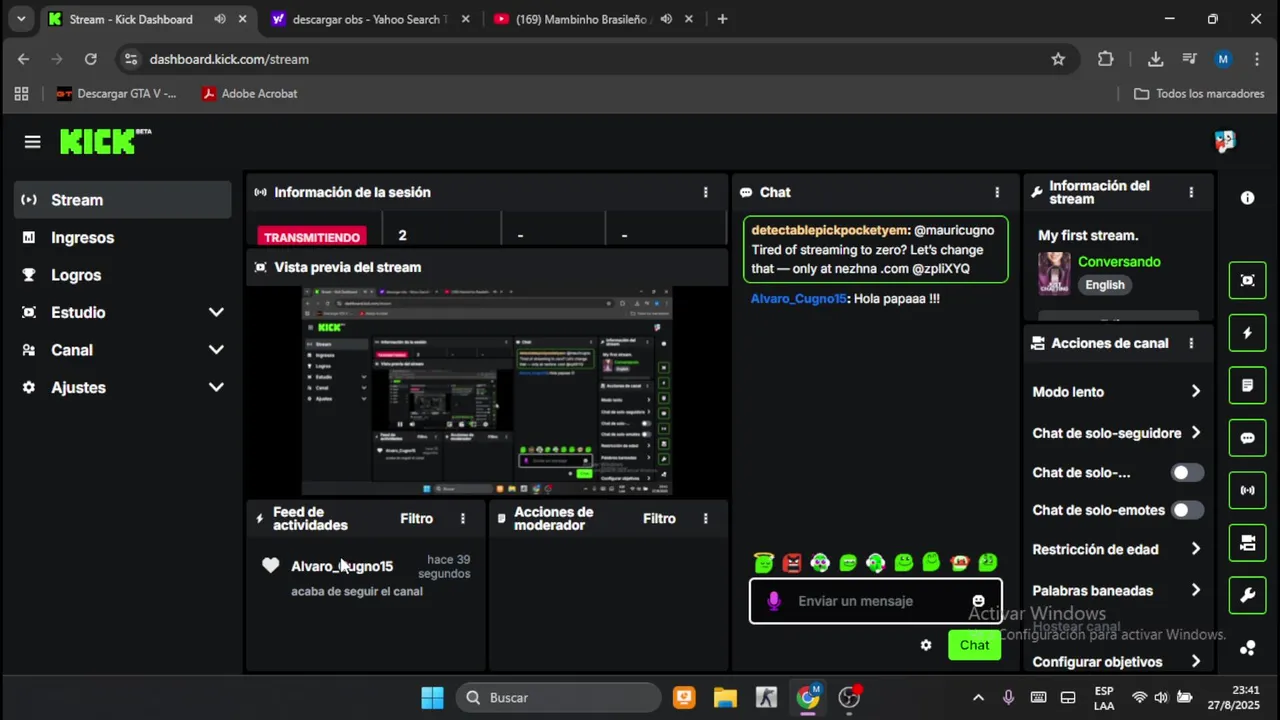
Task: Toggle the document notes icon on right rail
Action: click(1247, 385)
